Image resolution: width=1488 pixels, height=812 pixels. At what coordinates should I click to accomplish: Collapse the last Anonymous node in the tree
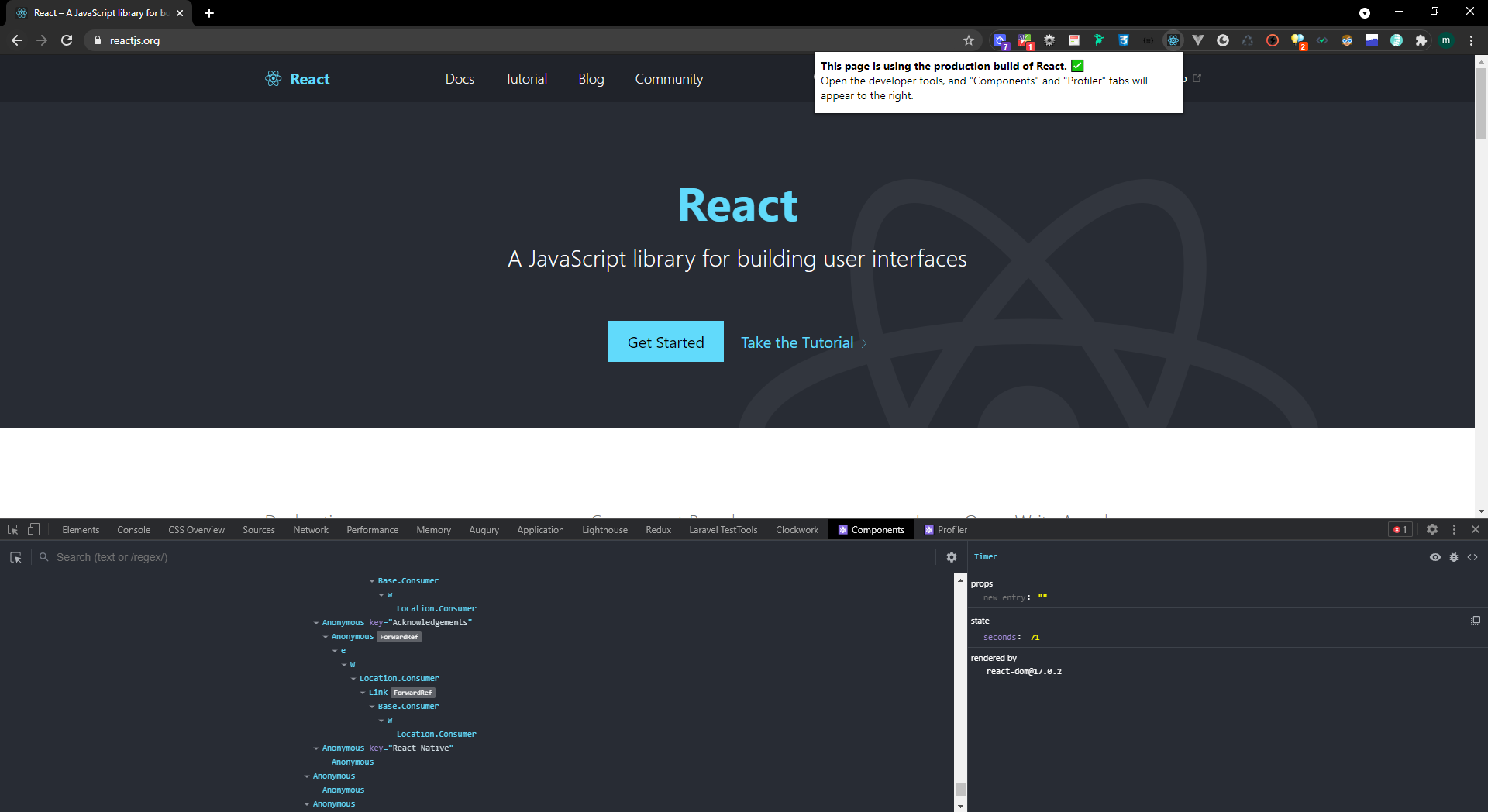tap(307, 804)
